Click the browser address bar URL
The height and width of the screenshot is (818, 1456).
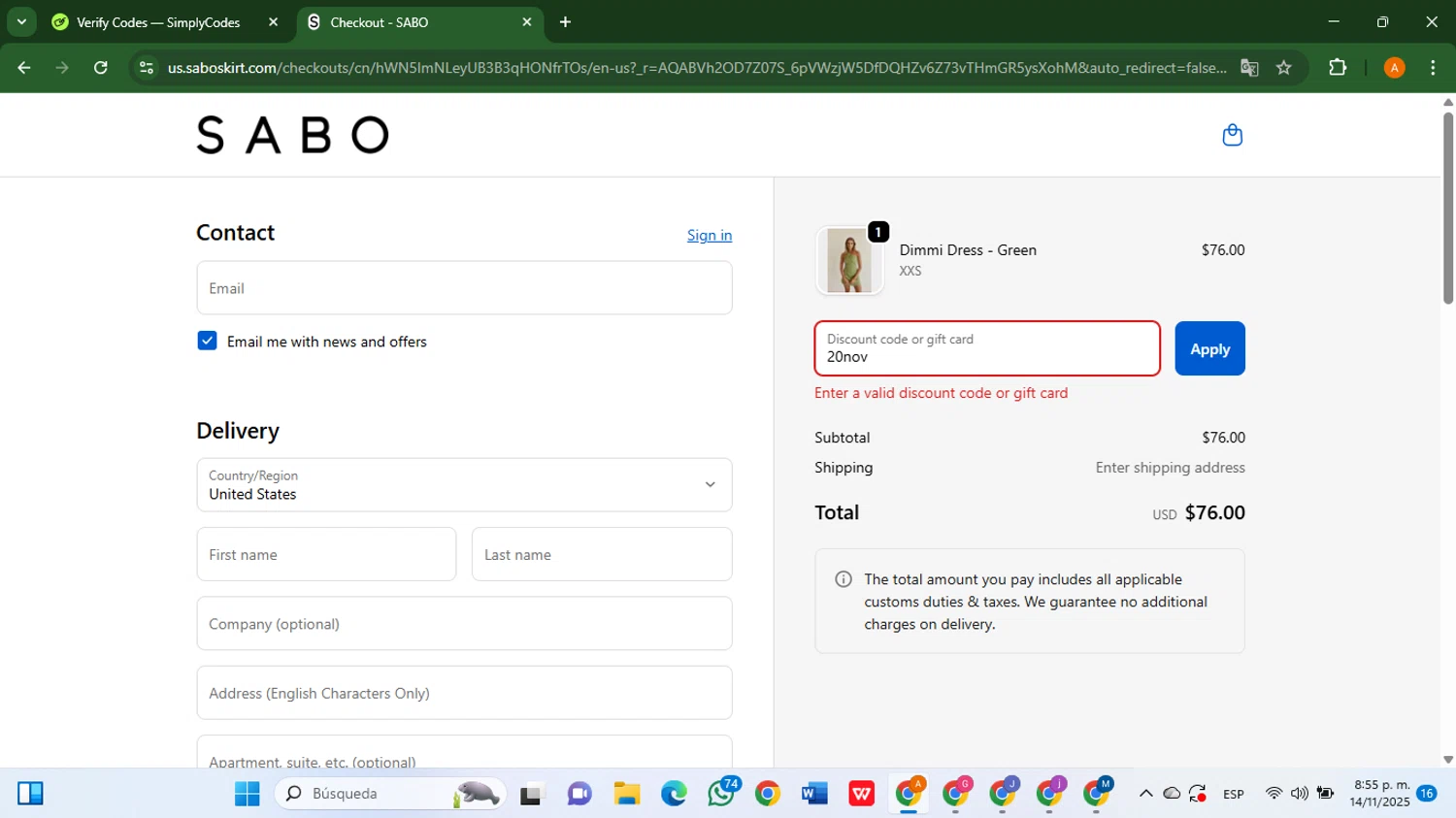696,68
